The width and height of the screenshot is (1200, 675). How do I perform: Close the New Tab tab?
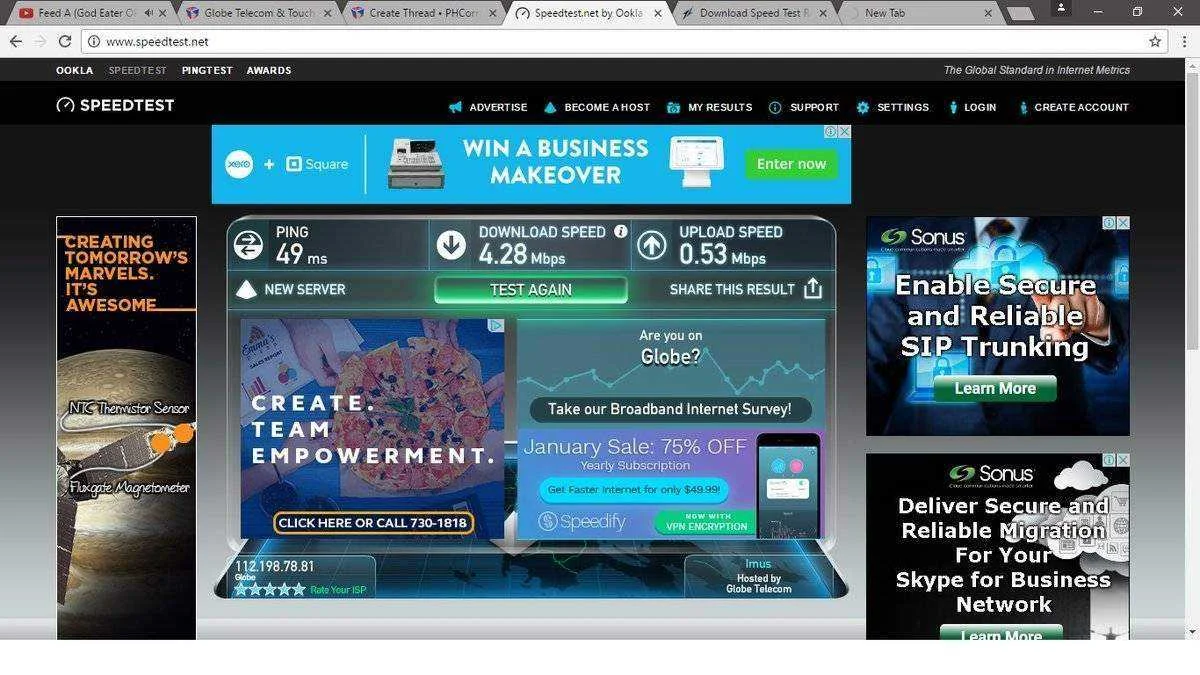(988, 13)
